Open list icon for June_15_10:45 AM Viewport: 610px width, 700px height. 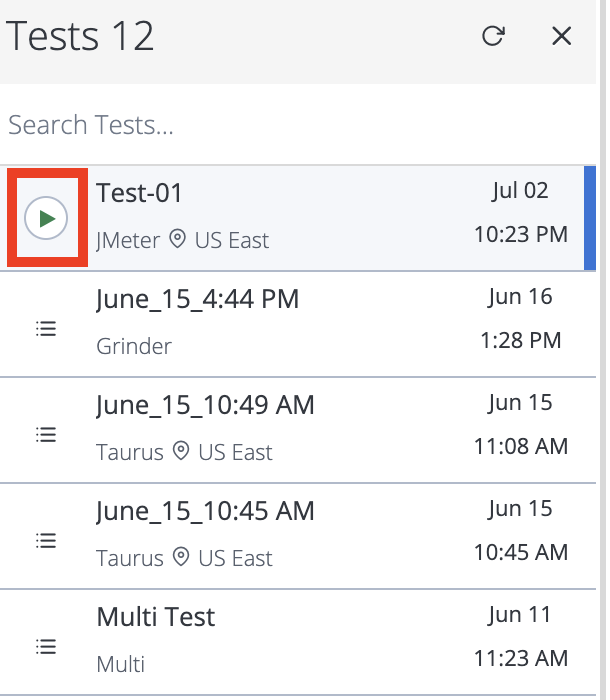point(46,541)
